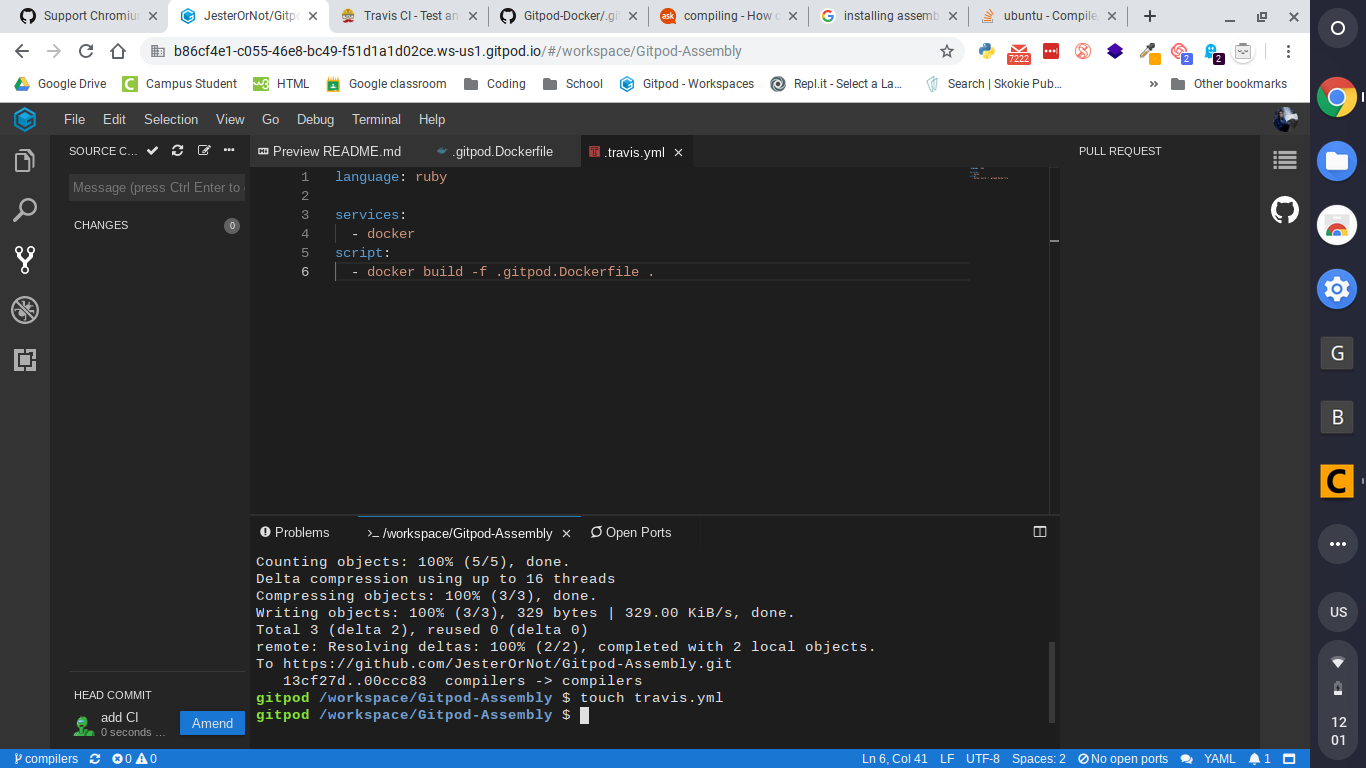This screenshot has height=768, width=1366.
Task: Focus the commit message input field
Action: point(156,187)
